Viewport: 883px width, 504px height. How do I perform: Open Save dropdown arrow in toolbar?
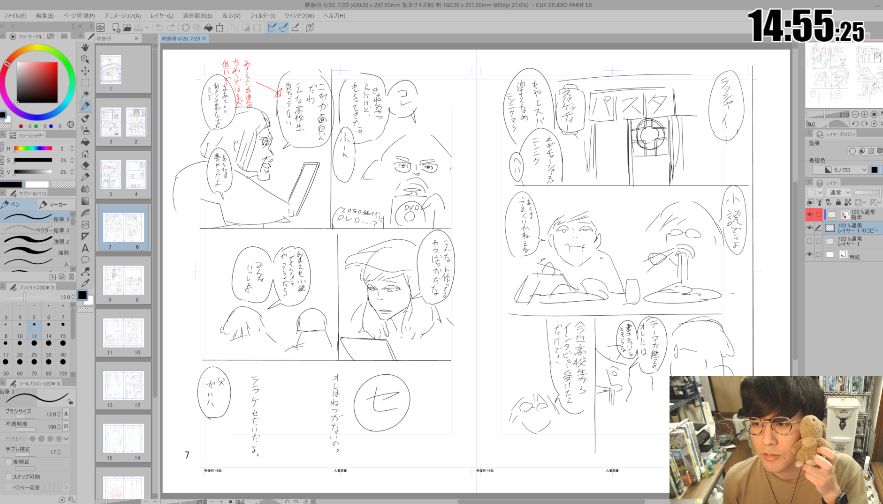pyautogui.click(x=146, y=27)
